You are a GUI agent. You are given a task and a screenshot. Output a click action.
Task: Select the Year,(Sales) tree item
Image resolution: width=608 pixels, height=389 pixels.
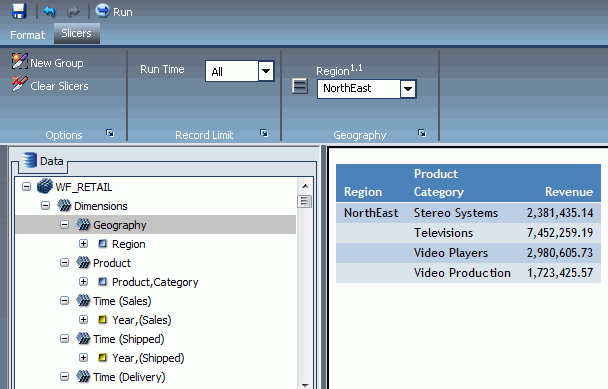[x=134, y=320]
